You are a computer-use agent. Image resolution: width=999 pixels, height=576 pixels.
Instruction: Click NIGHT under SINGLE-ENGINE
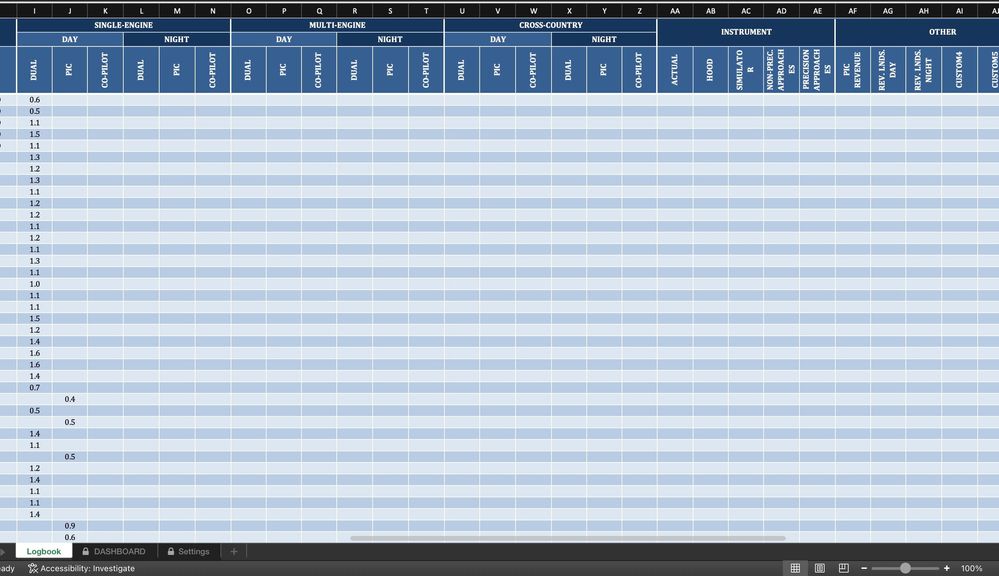point(176,39)
